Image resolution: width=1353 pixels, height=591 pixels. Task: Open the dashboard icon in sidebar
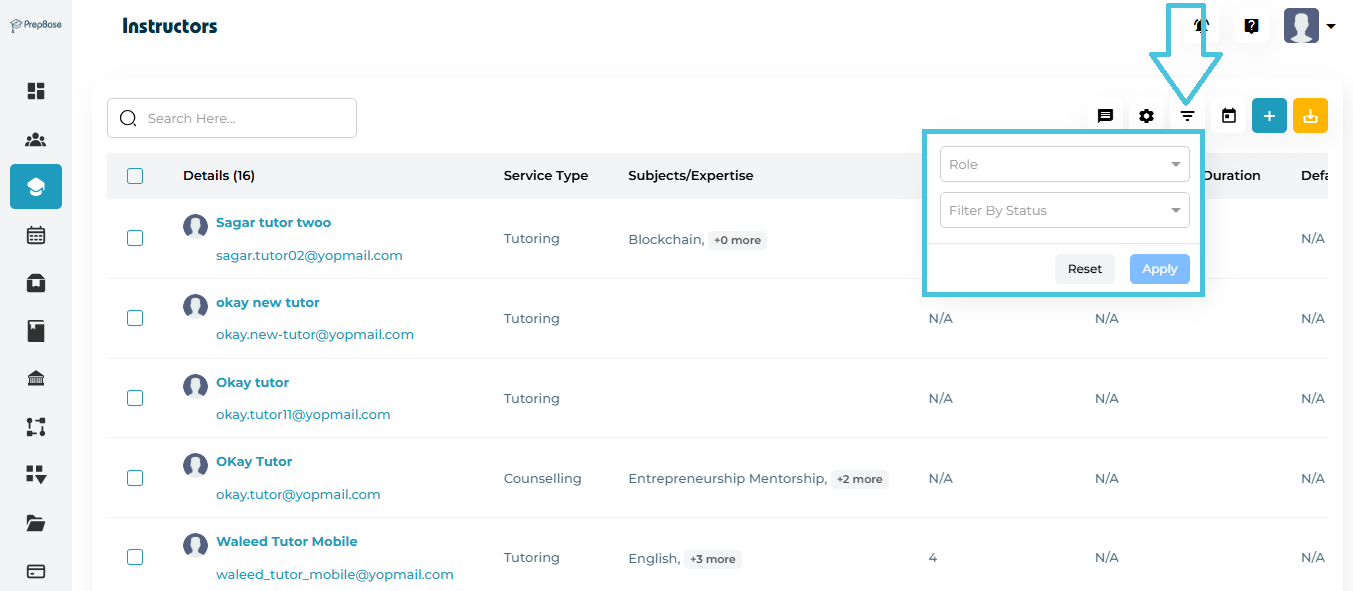36,91
